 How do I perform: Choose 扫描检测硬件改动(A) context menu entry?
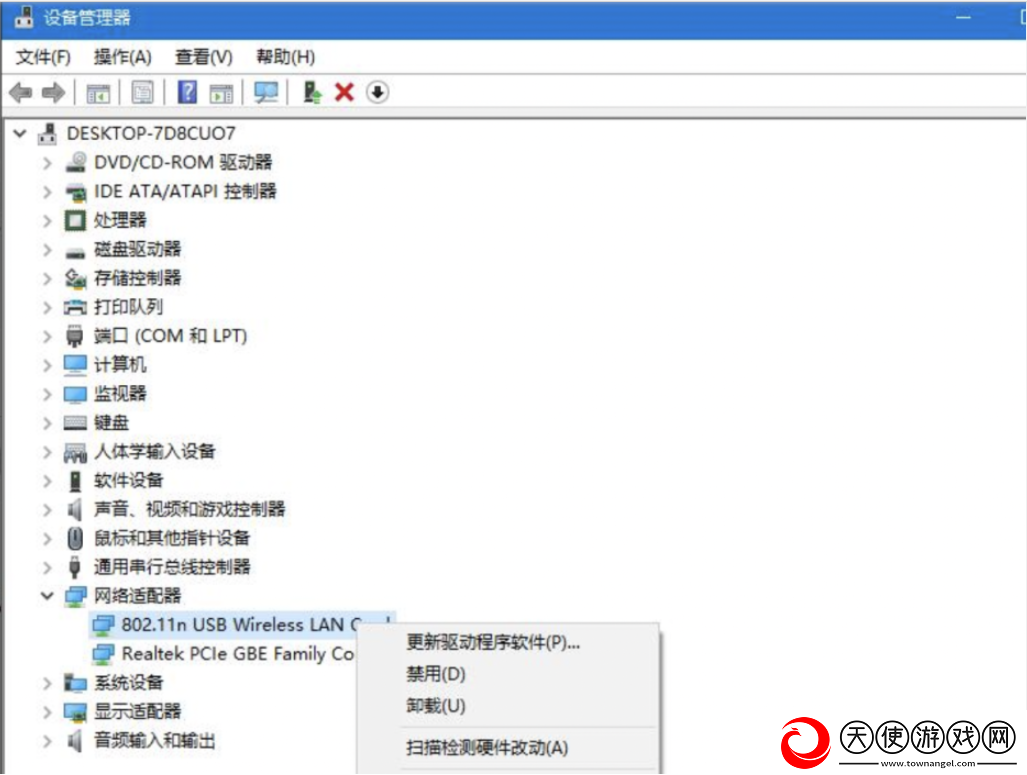point(487,747)
